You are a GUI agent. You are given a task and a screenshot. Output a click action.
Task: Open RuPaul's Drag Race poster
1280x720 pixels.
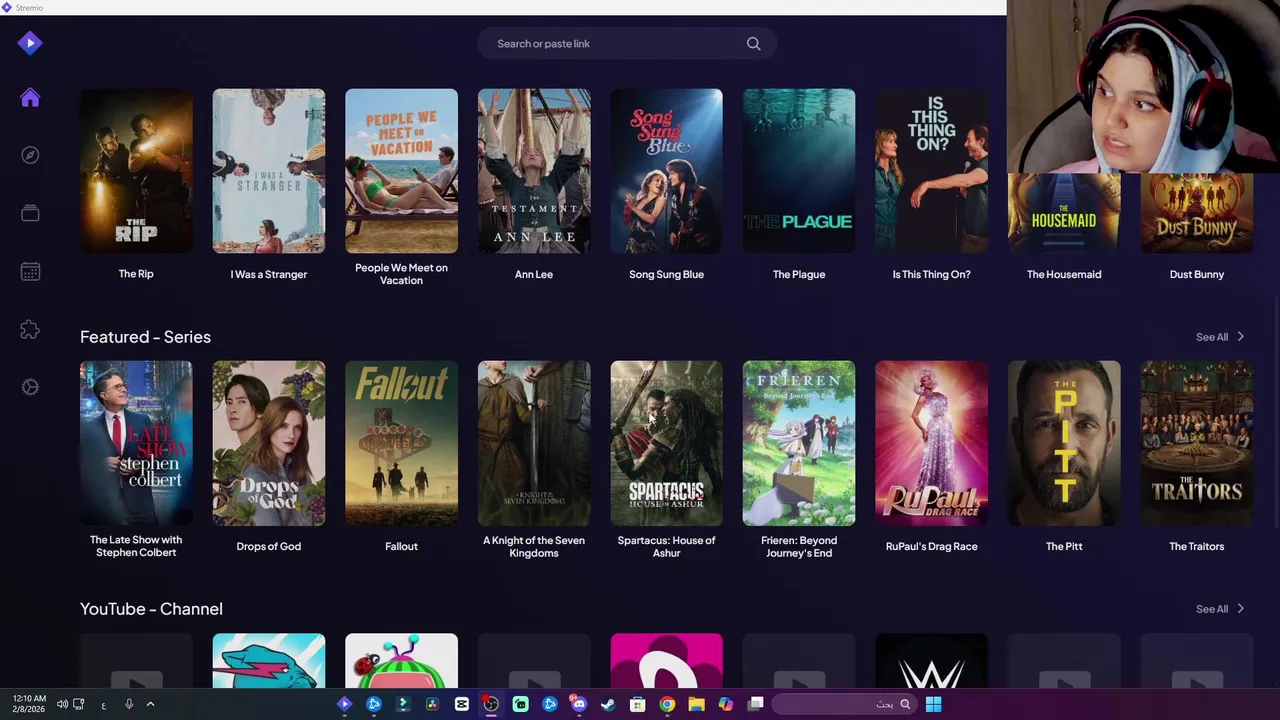[x=931, y=443]
